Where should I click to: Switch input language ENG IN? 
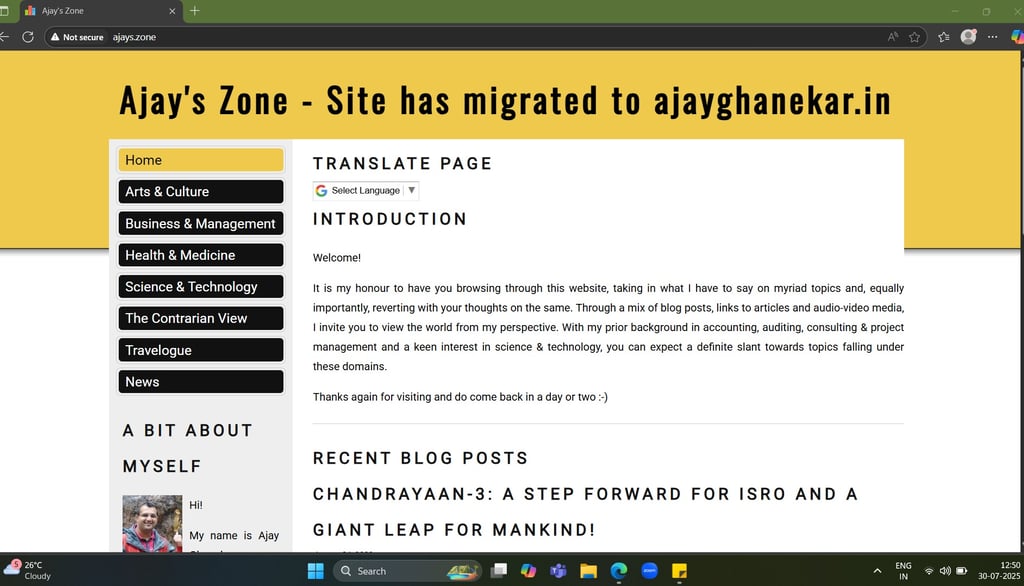click(903, 571)
